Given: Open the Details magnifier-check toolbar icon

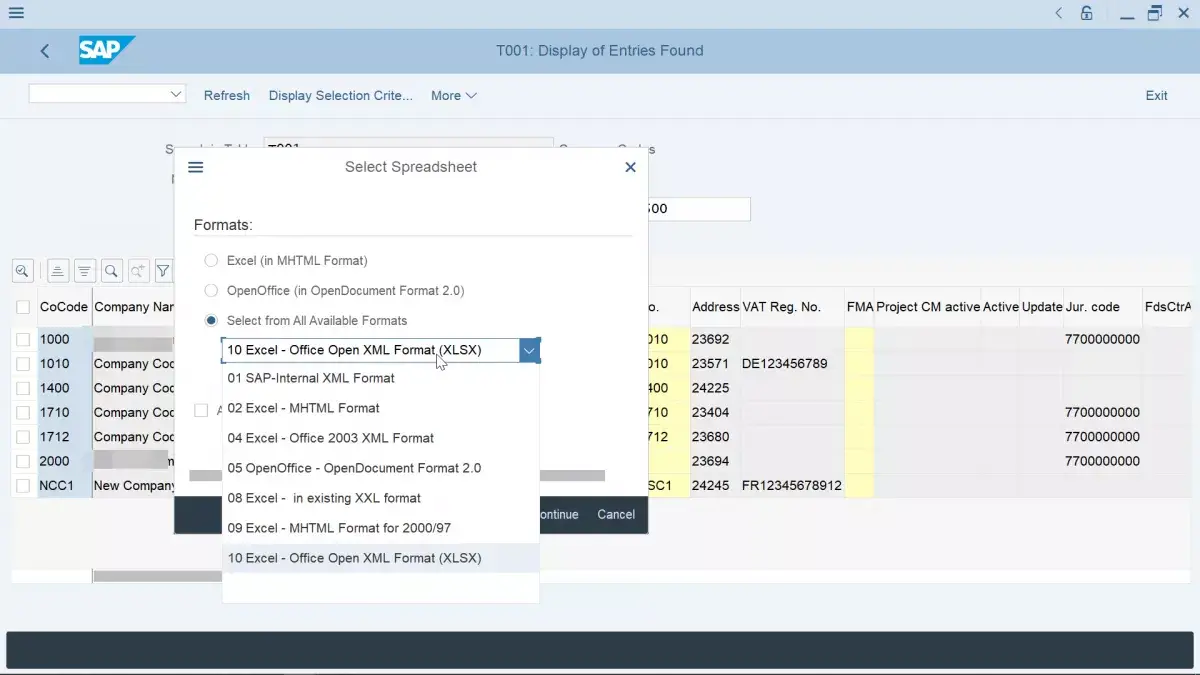Looking at the screenshot, I should pos(22,270).
